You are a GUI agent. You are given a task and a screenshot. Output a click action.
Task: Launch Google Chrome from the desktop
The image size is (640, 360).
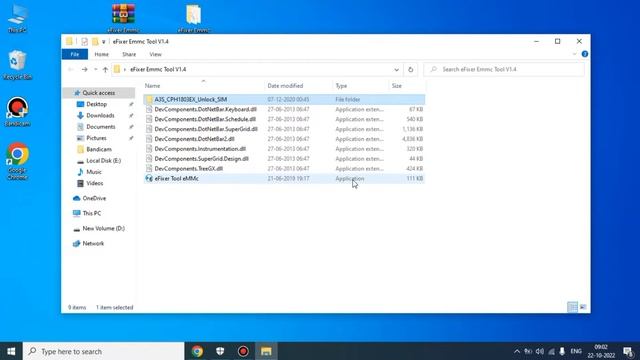(x=17, y=161)
